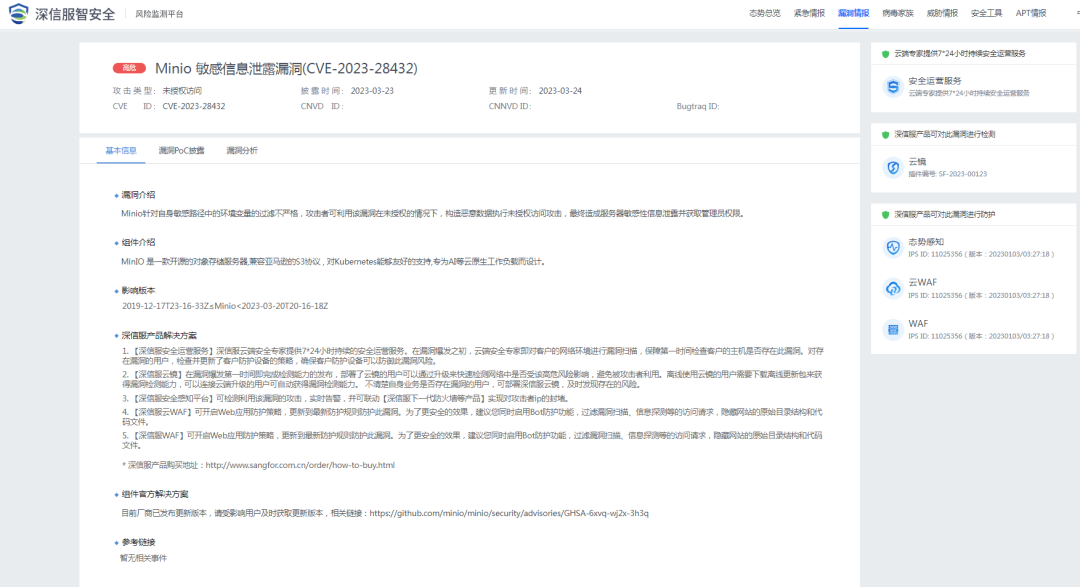
Task: Select the 漏洞情报 navigation item
Action: click(x=853, y=13)
